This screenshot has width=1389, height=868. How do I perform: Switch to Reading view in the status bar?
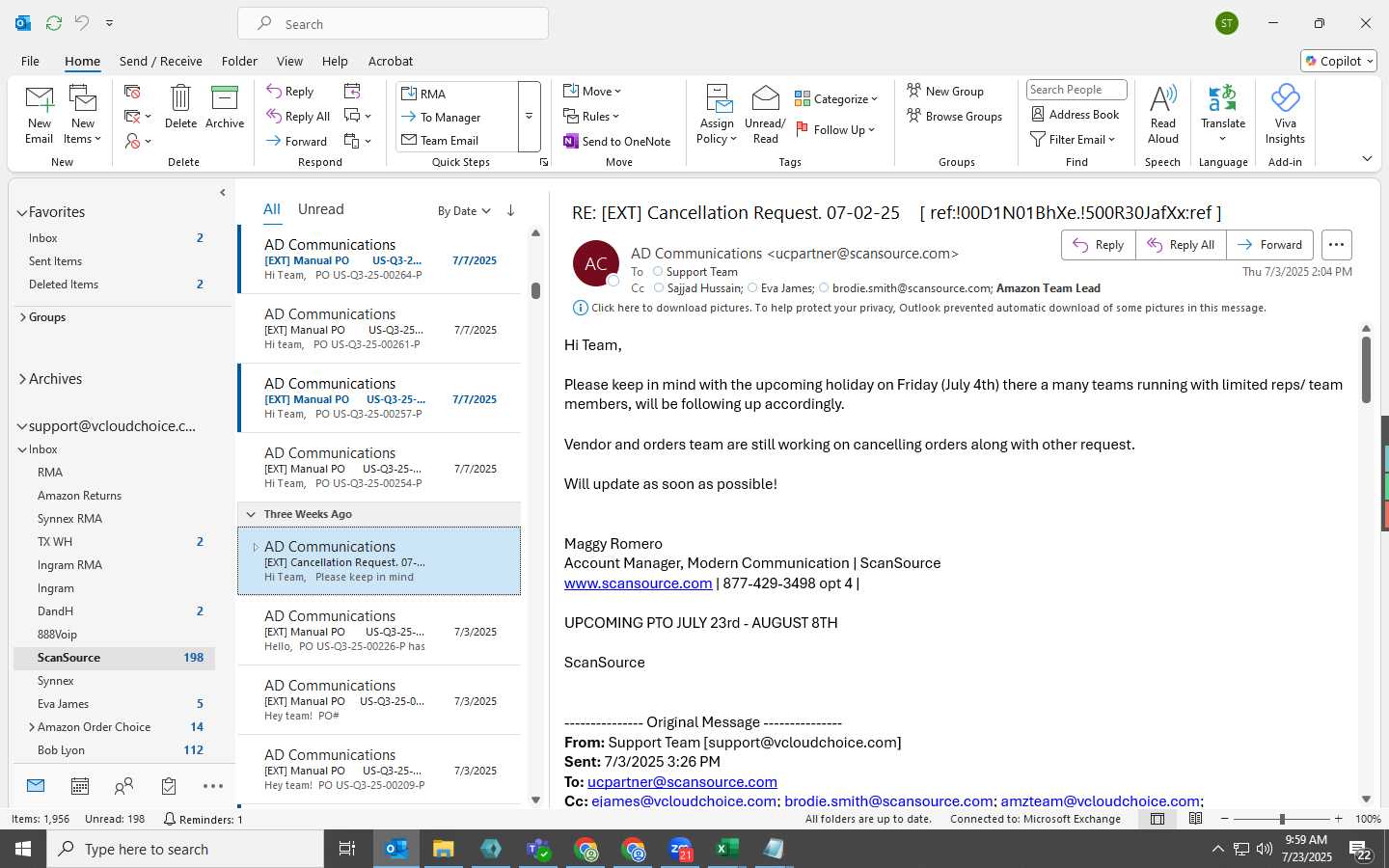point(1195,819)
